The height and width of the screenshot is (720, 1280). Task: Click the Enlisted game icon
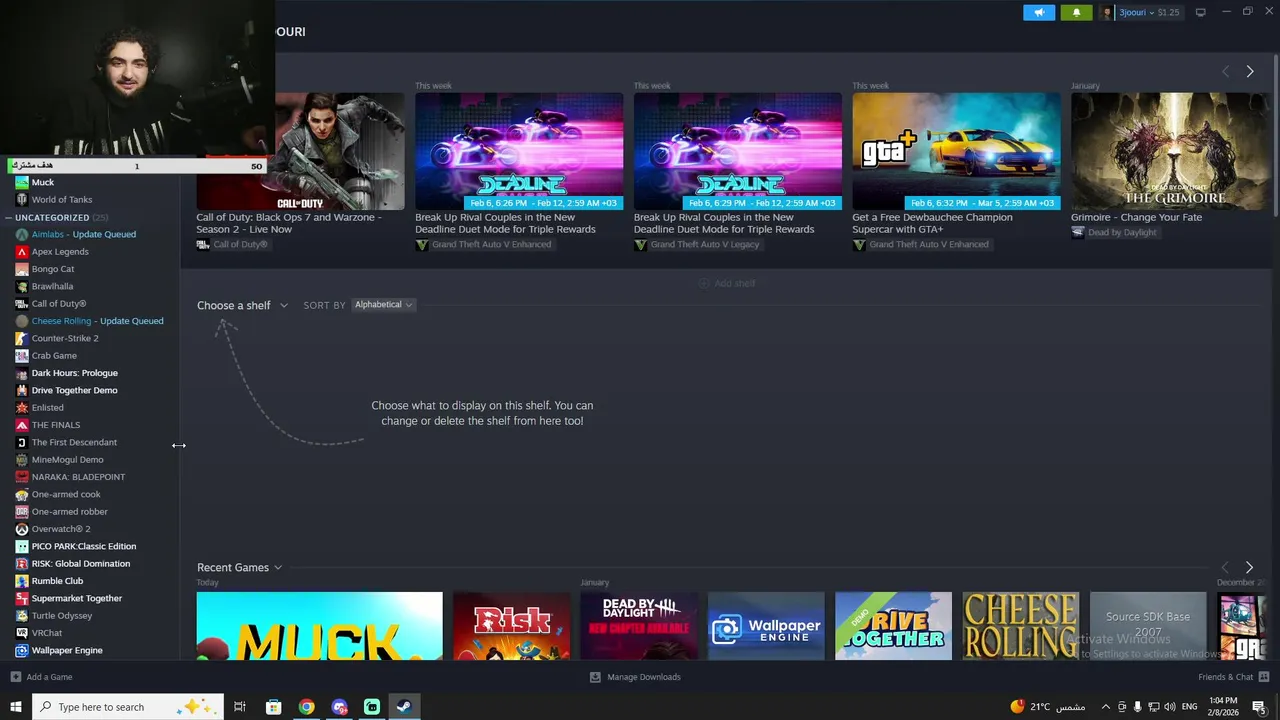[22, 408]
